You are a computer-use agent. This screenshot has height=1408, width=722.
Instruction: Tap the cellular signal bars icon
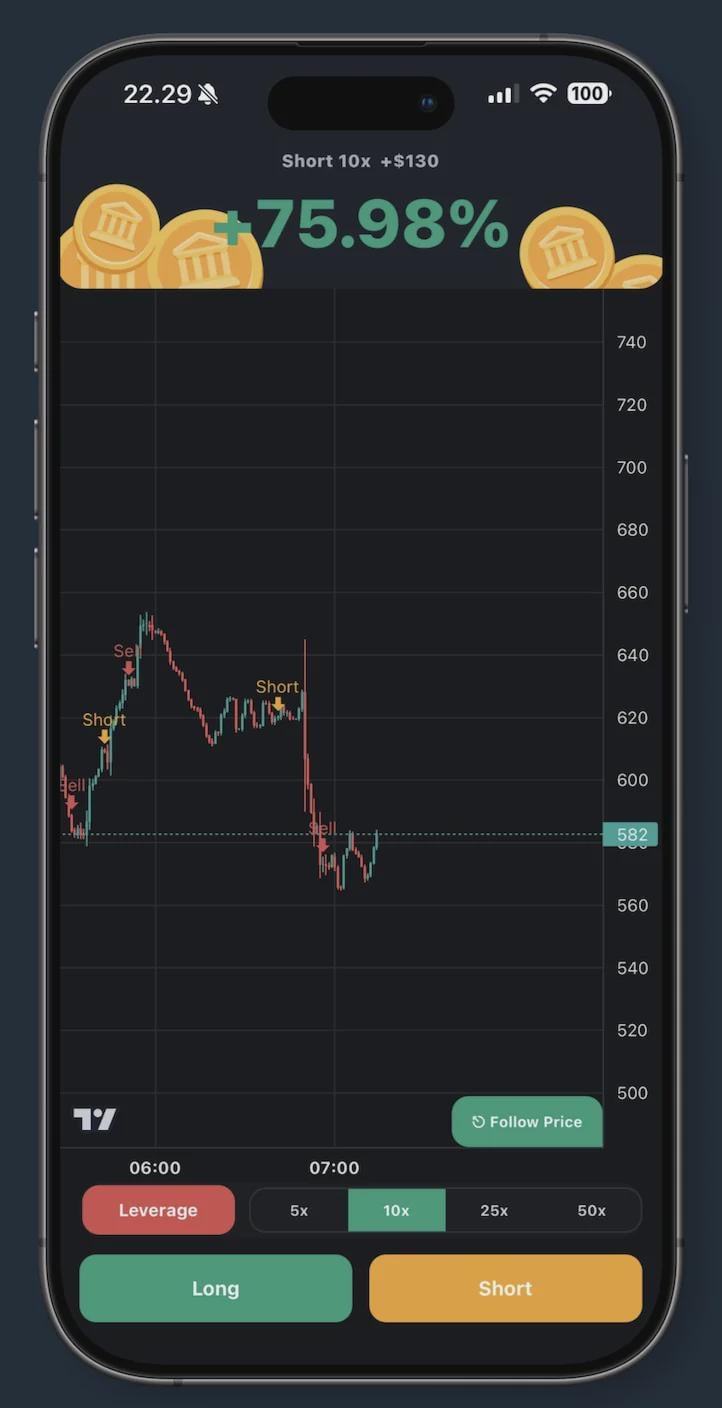(x=502, y=95)
